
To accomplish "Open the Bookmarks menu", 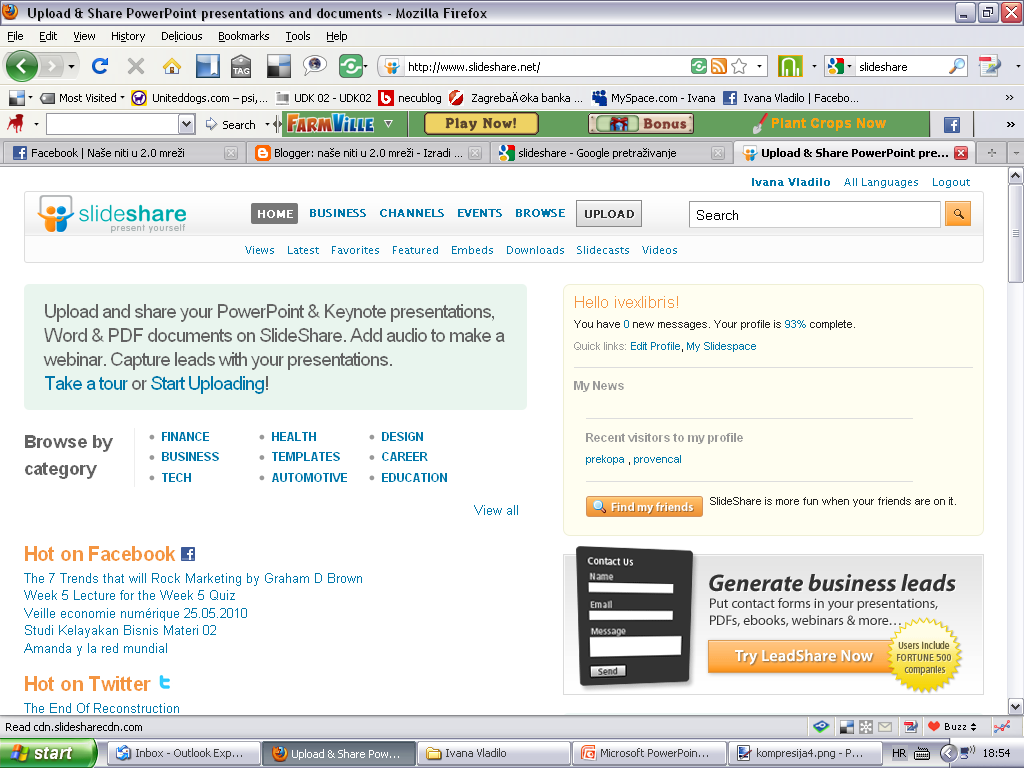I will pyautogui.click(x=244, y=36).
